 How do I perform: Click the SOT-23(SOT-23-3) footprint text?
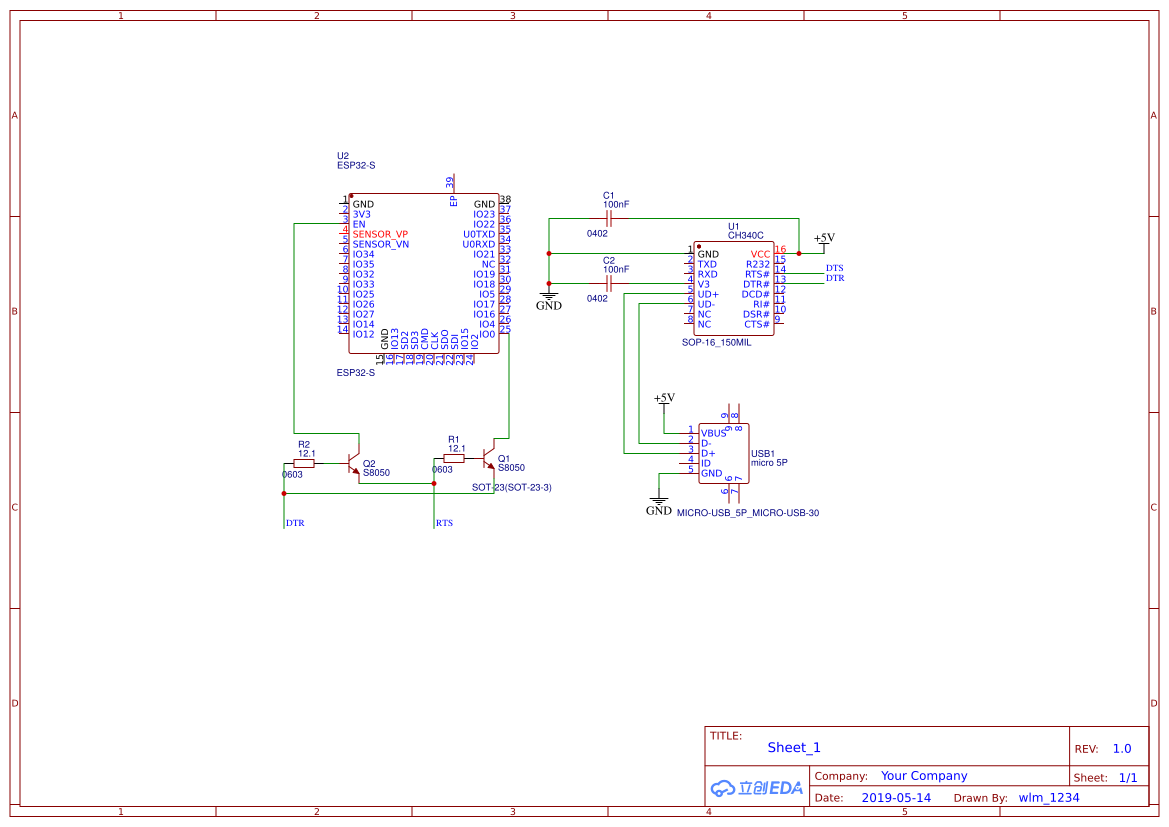[x=511, y=487]
